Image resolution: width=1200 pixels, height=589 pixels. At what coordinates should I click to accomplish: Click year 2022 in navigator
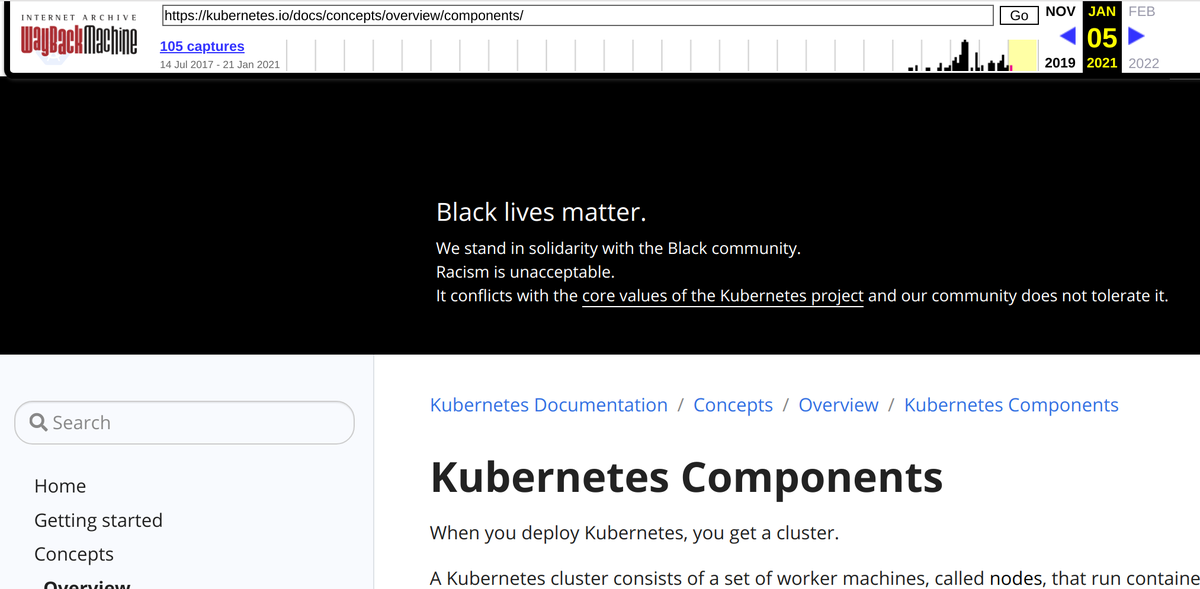coord(1143,62)
